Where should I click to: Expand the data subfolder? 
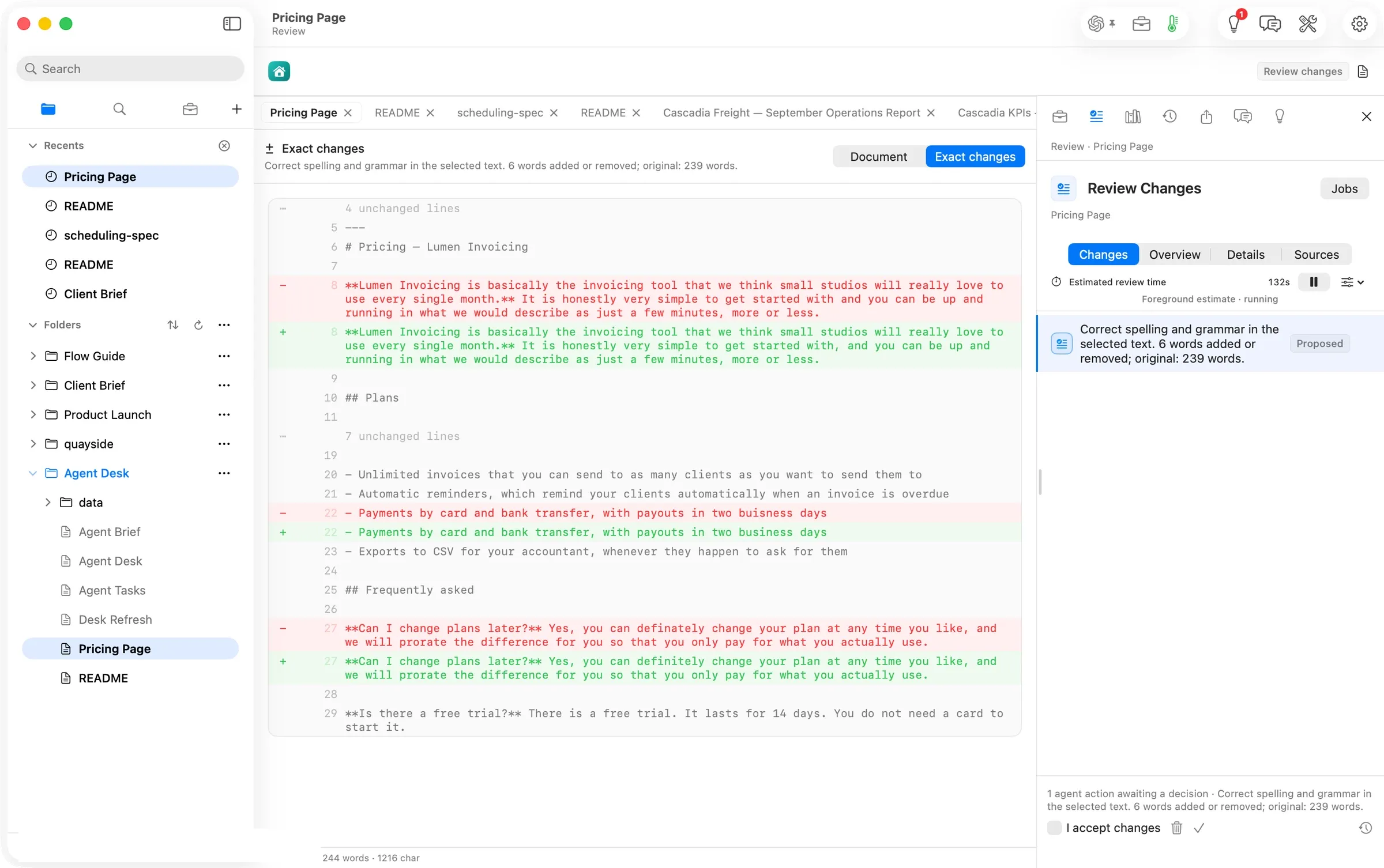point(48,503)
